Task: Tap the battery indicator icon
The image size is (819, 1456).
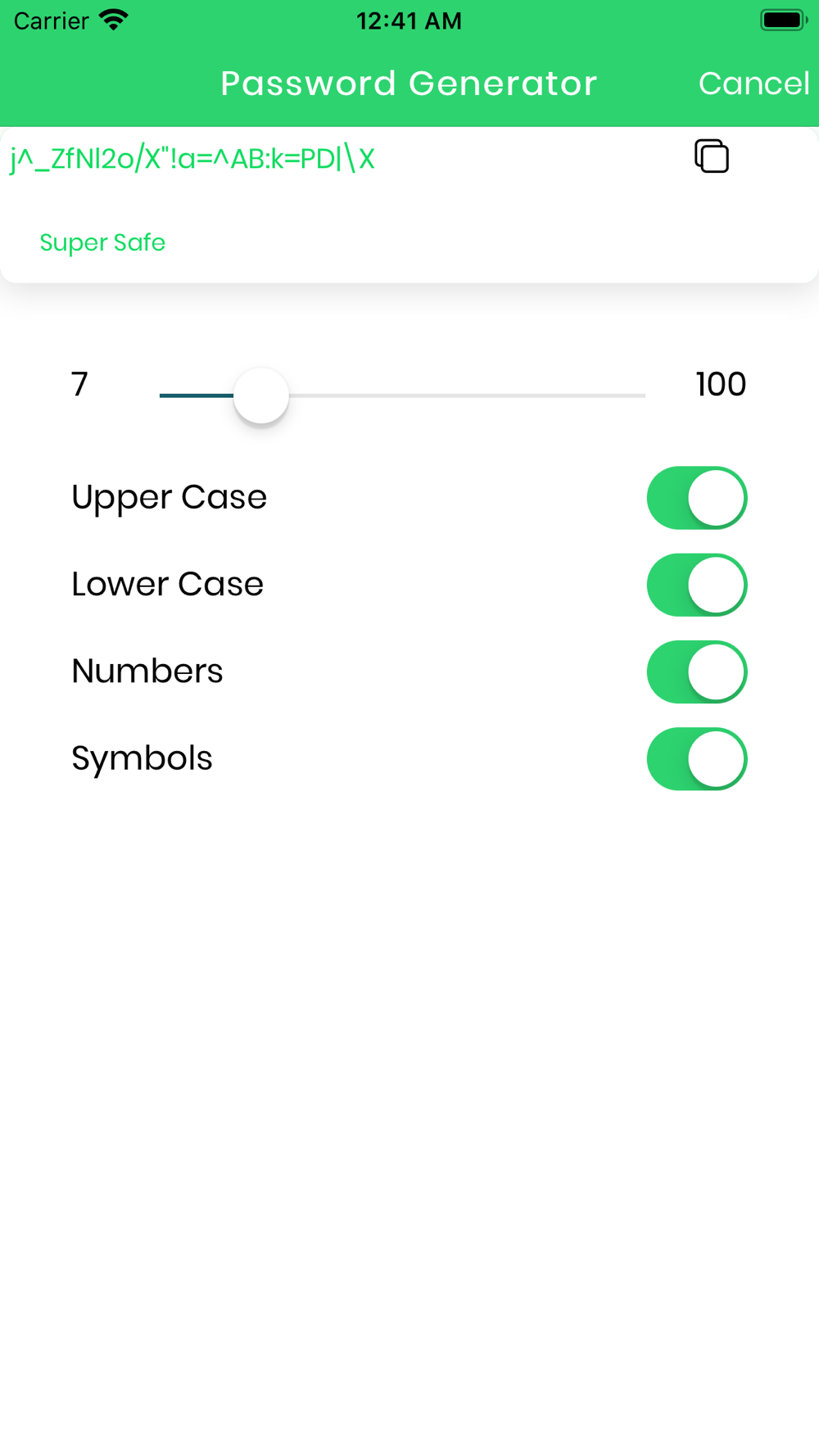Action: coord(784,20)
